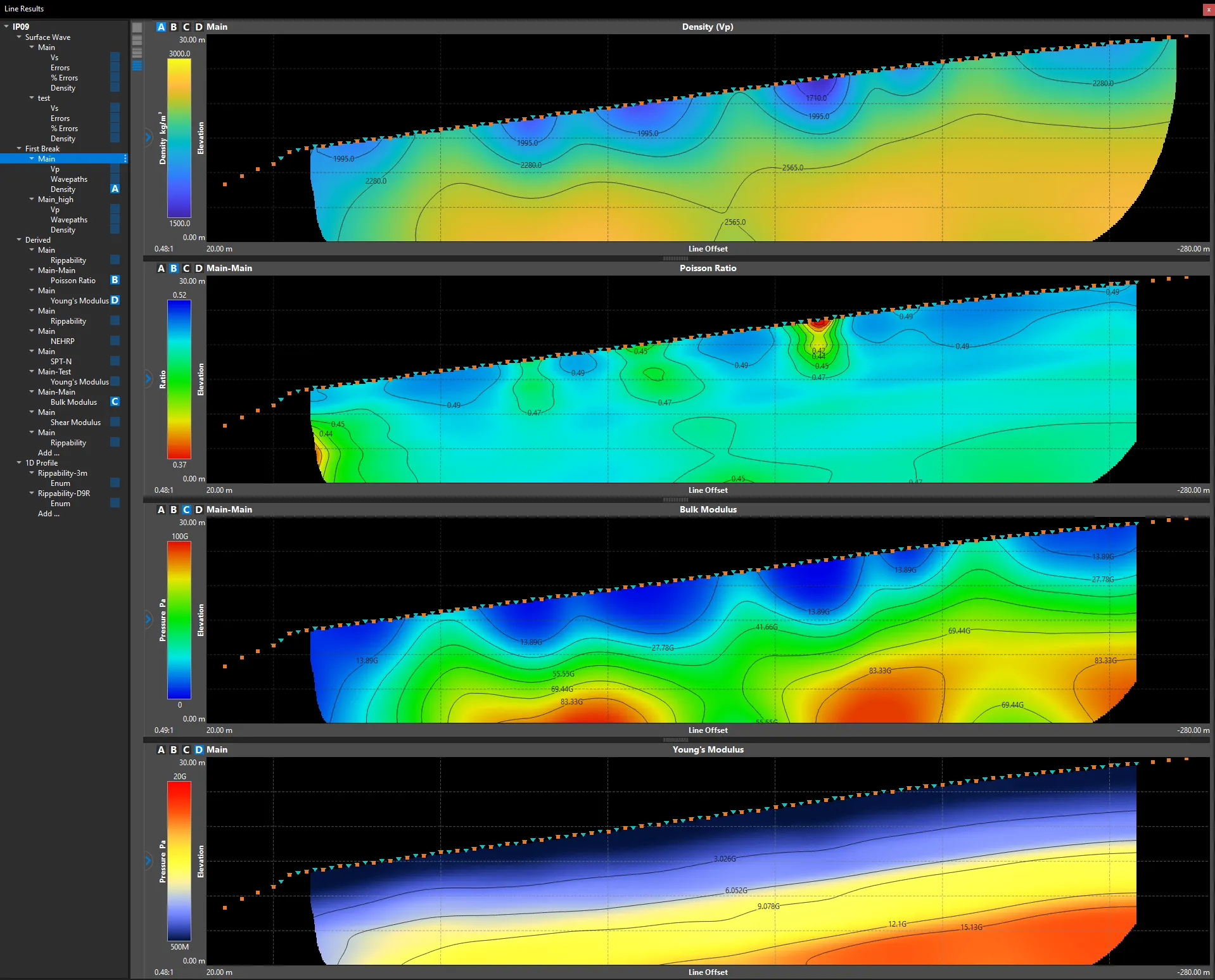Click Add ... under Derived

[49, 452]
